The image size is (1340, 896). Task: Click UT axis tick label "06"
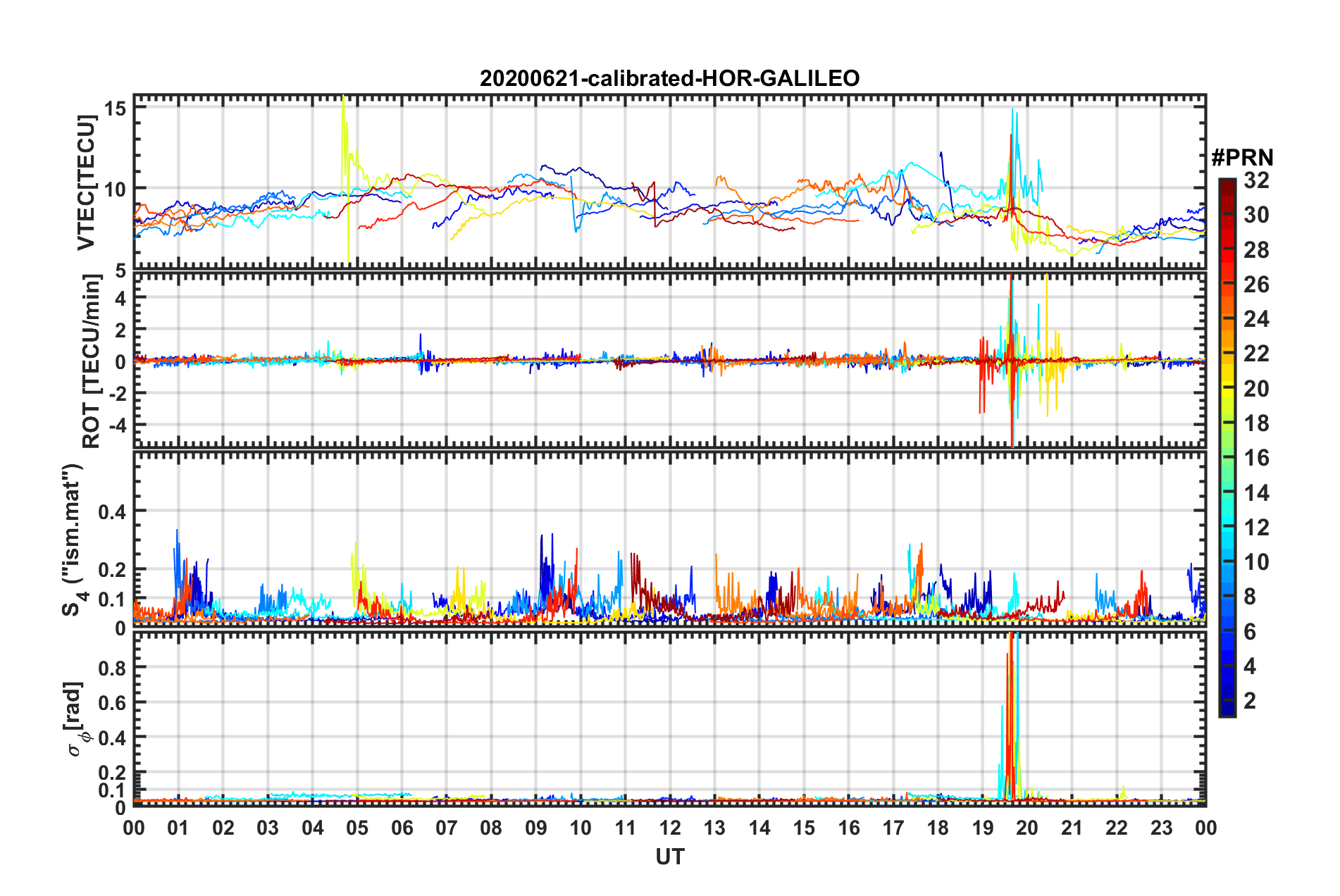tap(402, 828)
